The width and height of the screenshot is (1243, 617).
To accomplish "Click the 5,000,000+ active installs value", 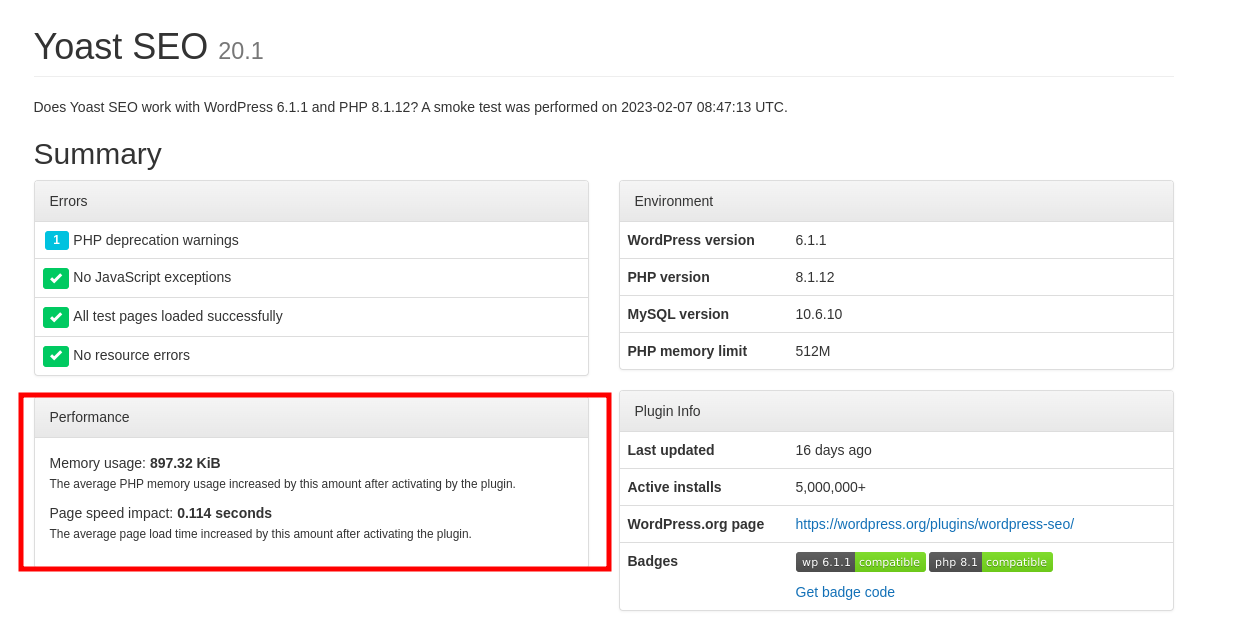I will point(831,487).
